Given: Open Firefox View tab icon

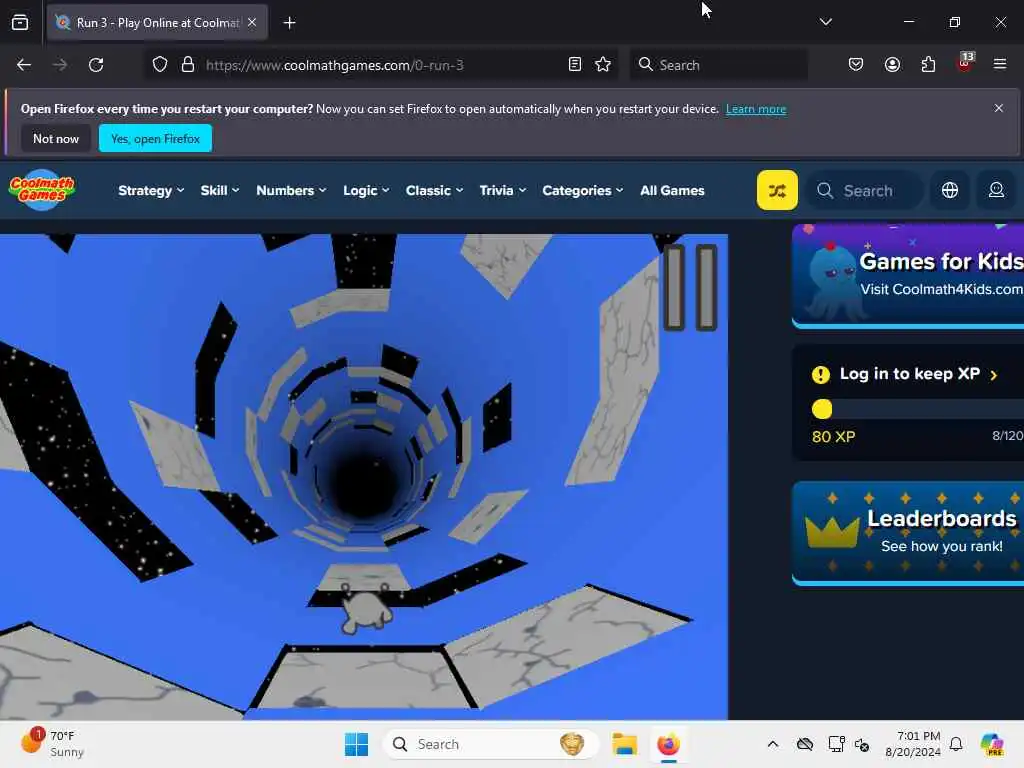Looking at the screenshot, I should coord(20,22).
